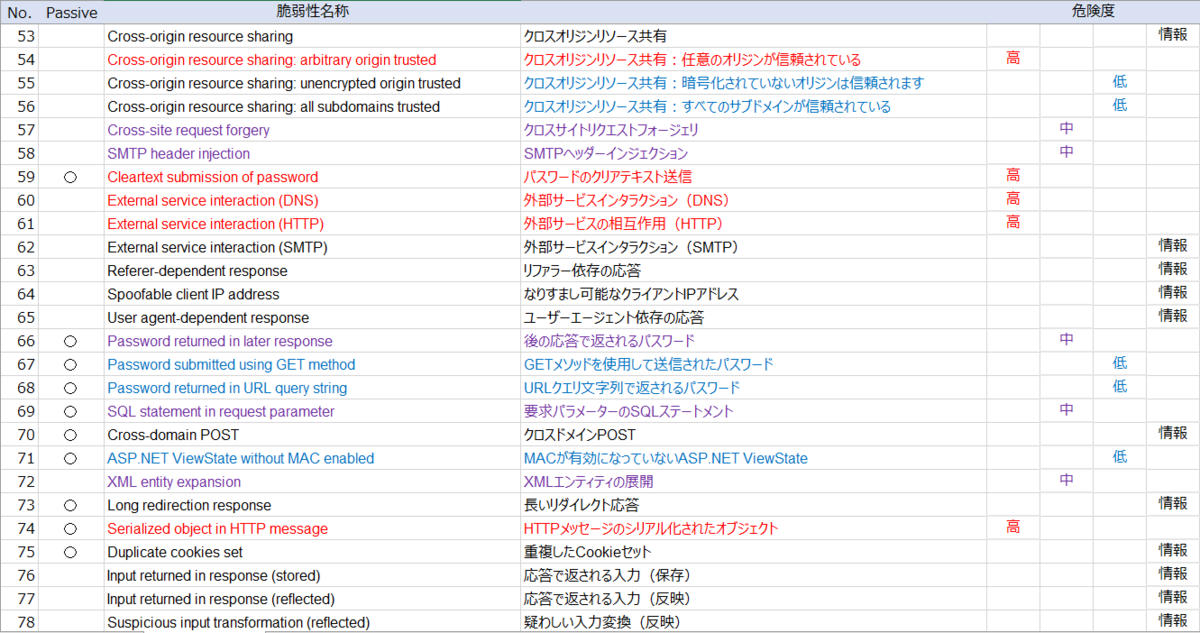
Task: Select the '高' severity cell in row 74
Action: (x=1013, y=529)
